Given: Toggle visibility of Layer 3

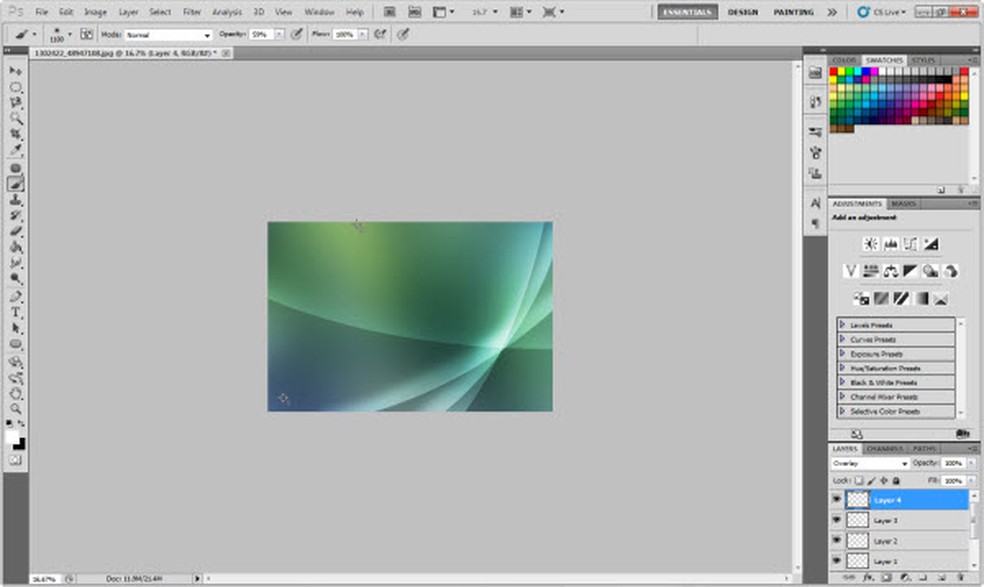Looking at the screenshot, I should click(837, 521).
